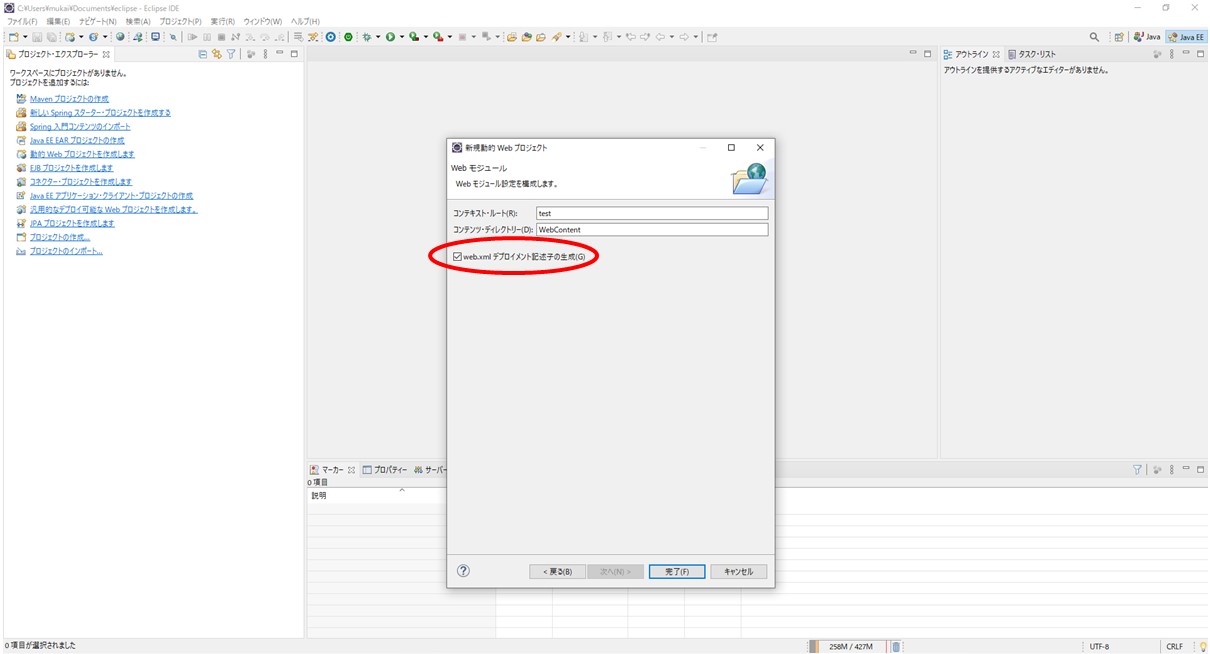Open the dialog help question-mark icon
This screenshot has width=1210, height=654.
463,571
